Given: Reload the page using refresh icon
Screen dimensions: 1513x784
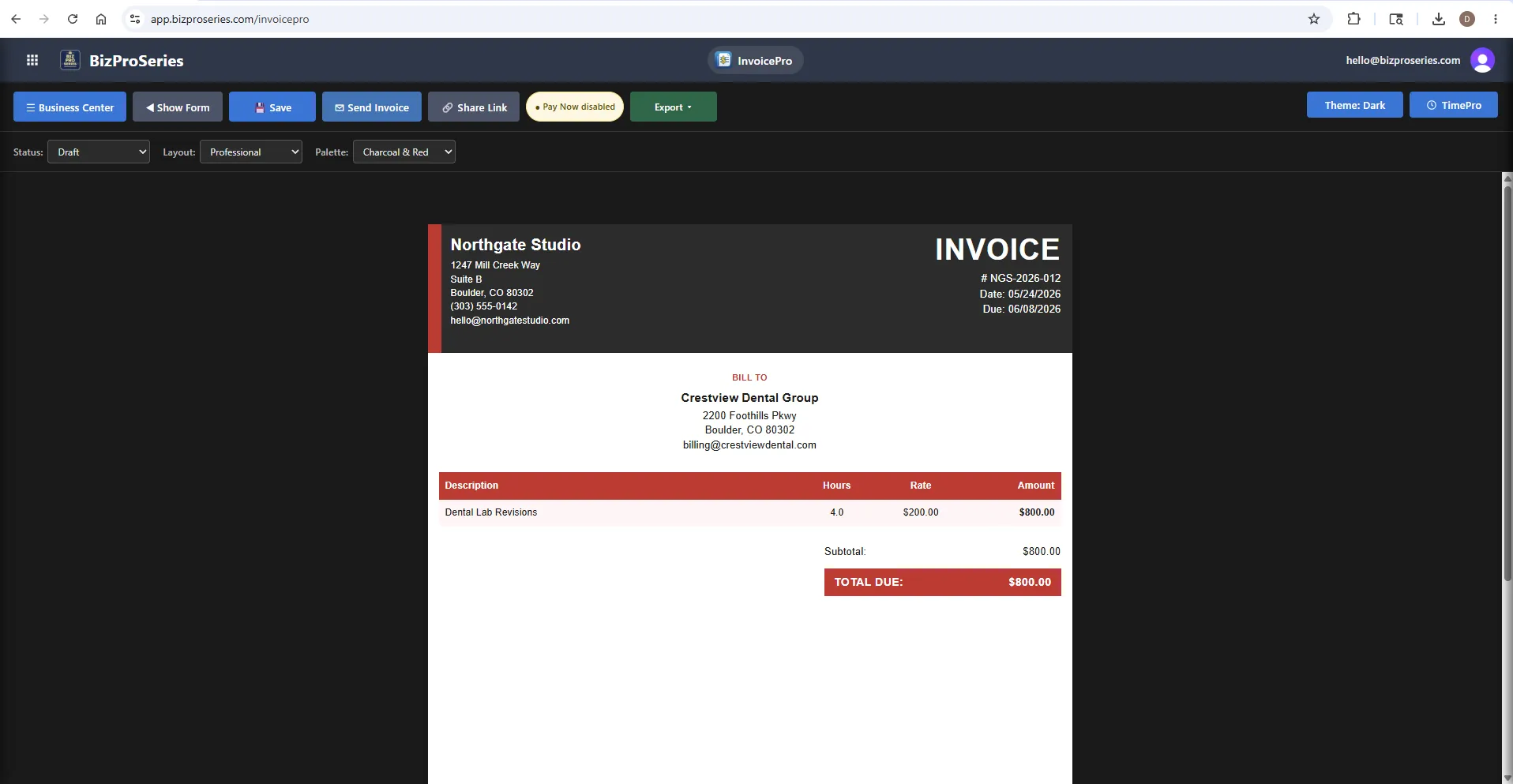Looking at the screenshot, I should [x=73, y=19].
